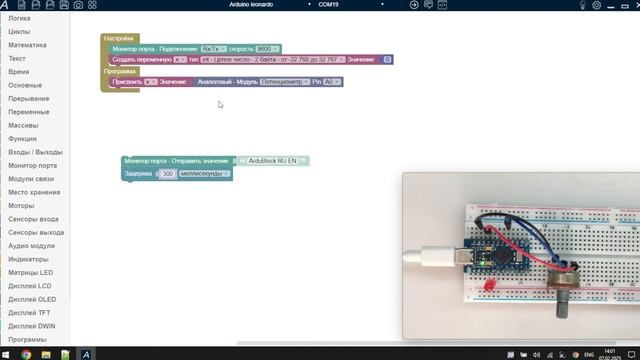
Task: Upload sketch with the circled arrow icon
Action: coord(414,5)
